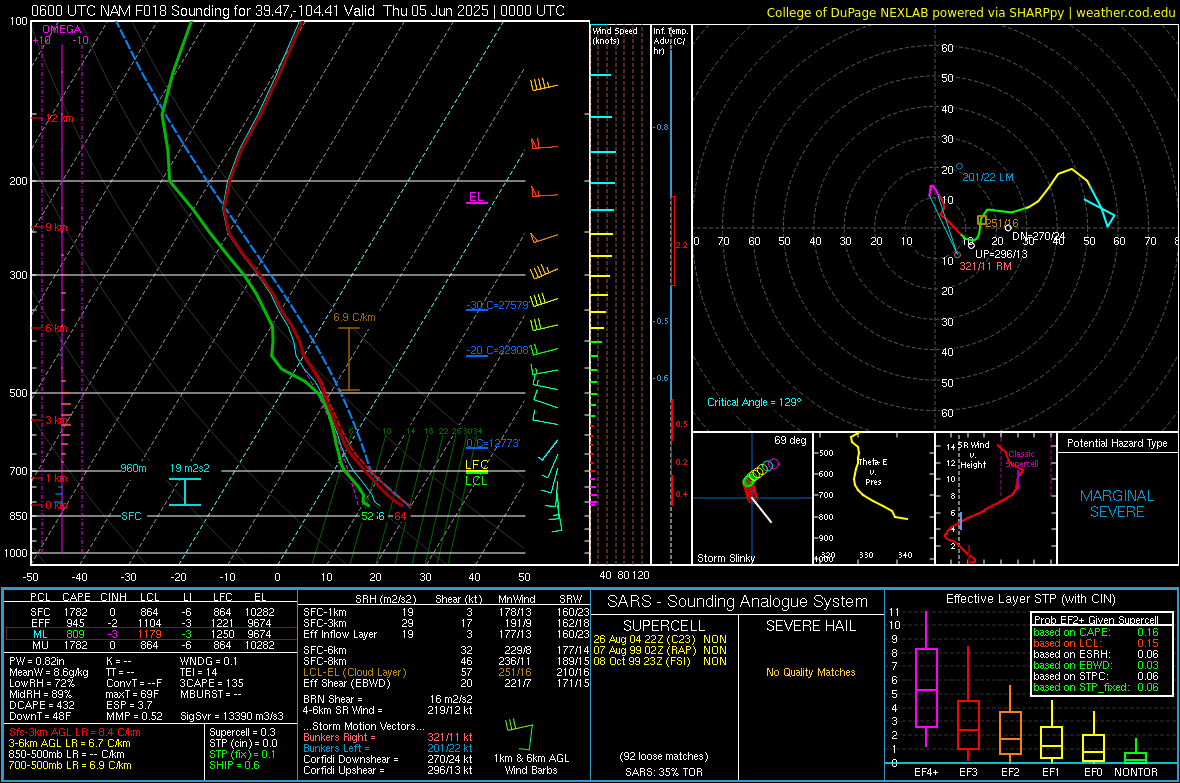Click the -30 C=27579' height label
The height and width of the screenshot is (783, 1180).
coord(497,305)
